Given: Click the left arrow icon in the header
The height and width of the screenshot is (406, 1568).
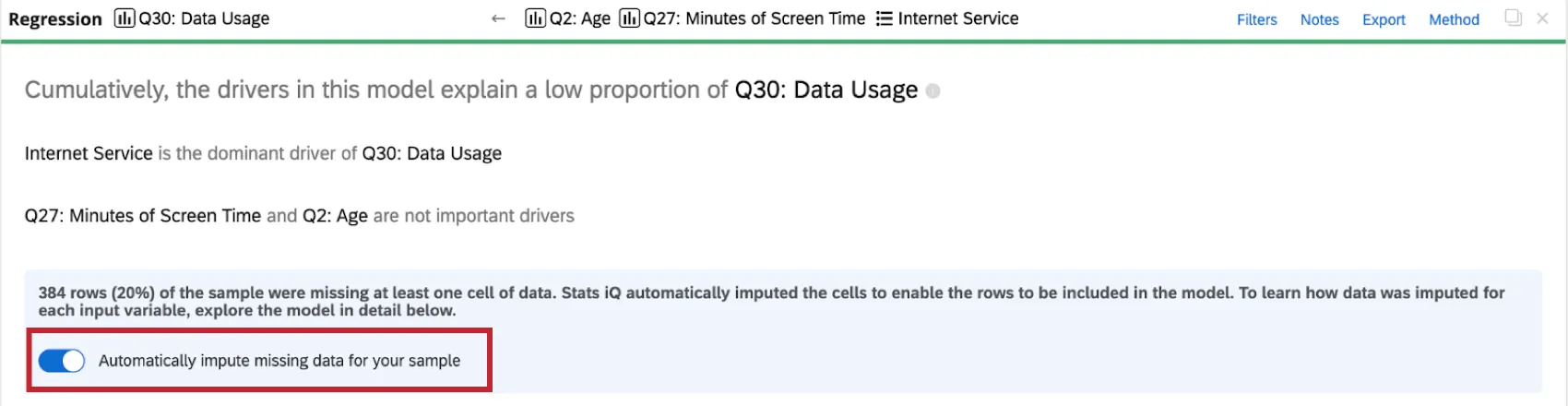Looking at the screenshot, I should pos(498,18).
